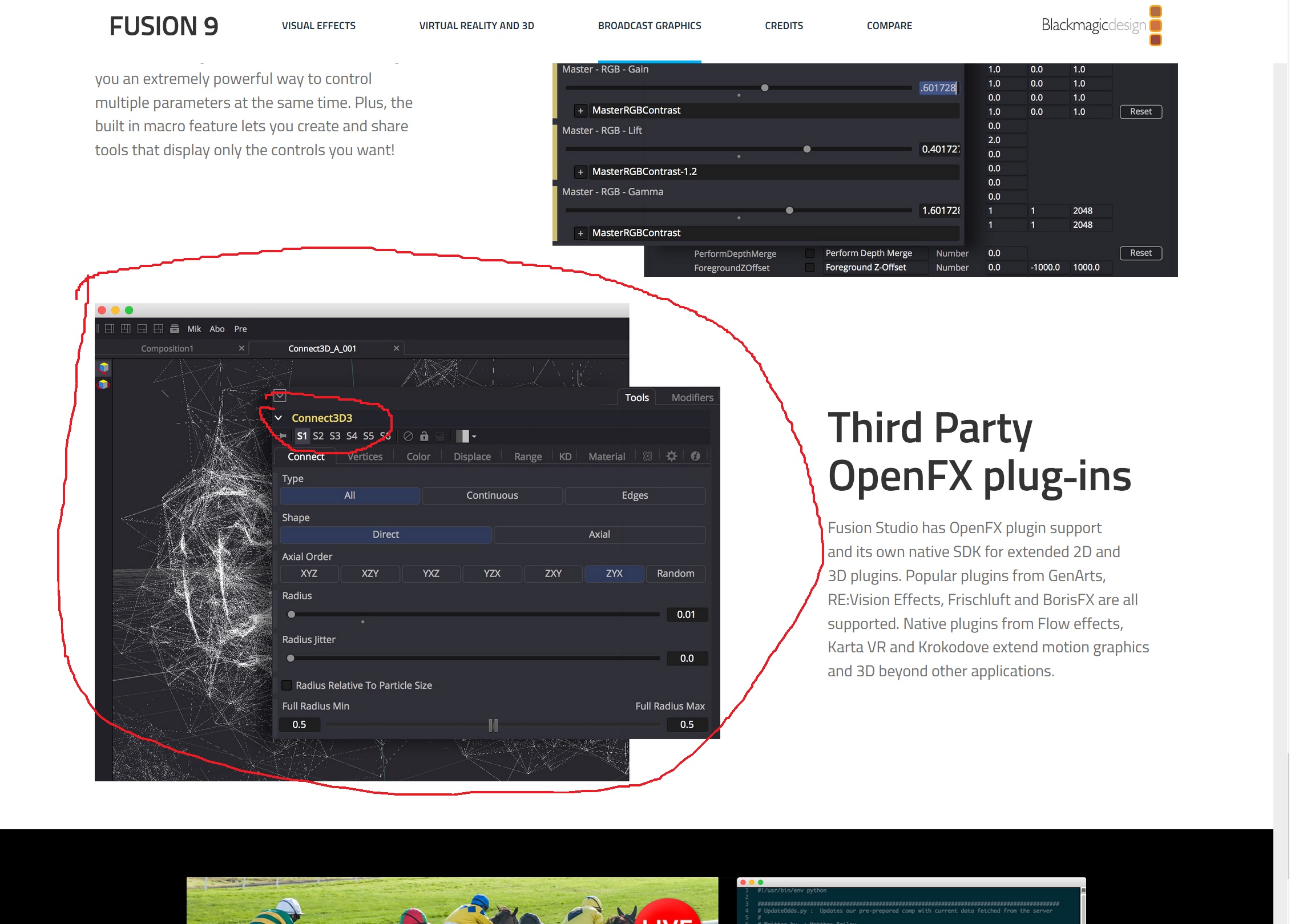
Task: Click the Master RGB Gain slider knob
Action: point(765,88)
